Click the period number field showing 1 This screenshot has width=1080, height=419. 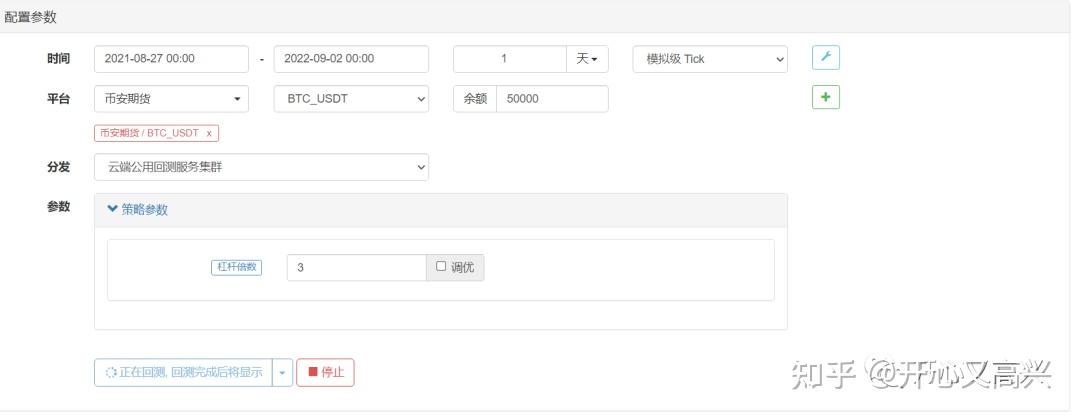pos(510,59)
